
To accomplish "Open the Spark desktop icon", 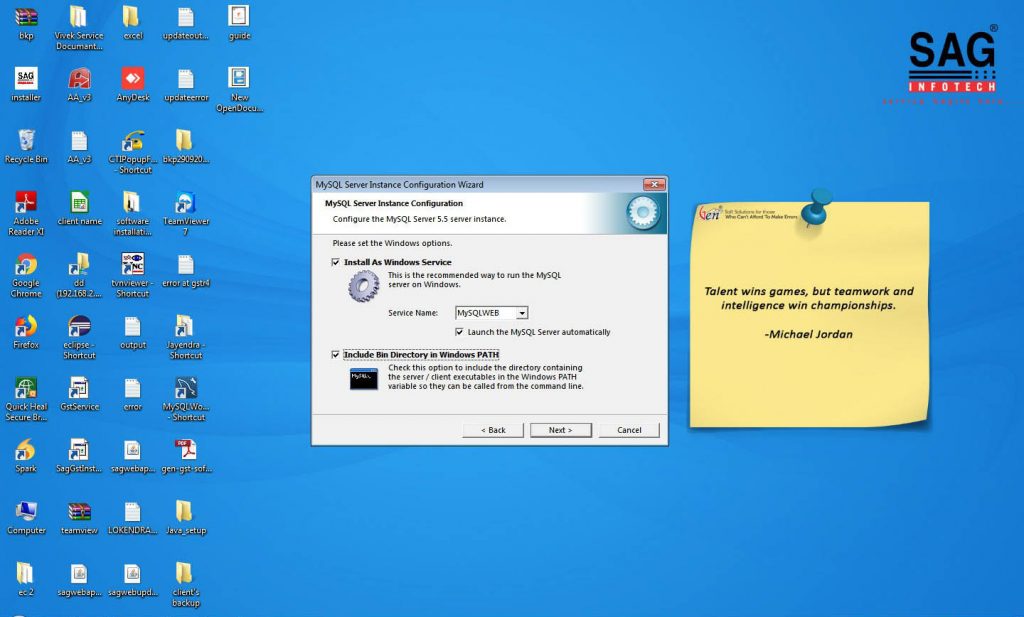I will tap(26, 451).
